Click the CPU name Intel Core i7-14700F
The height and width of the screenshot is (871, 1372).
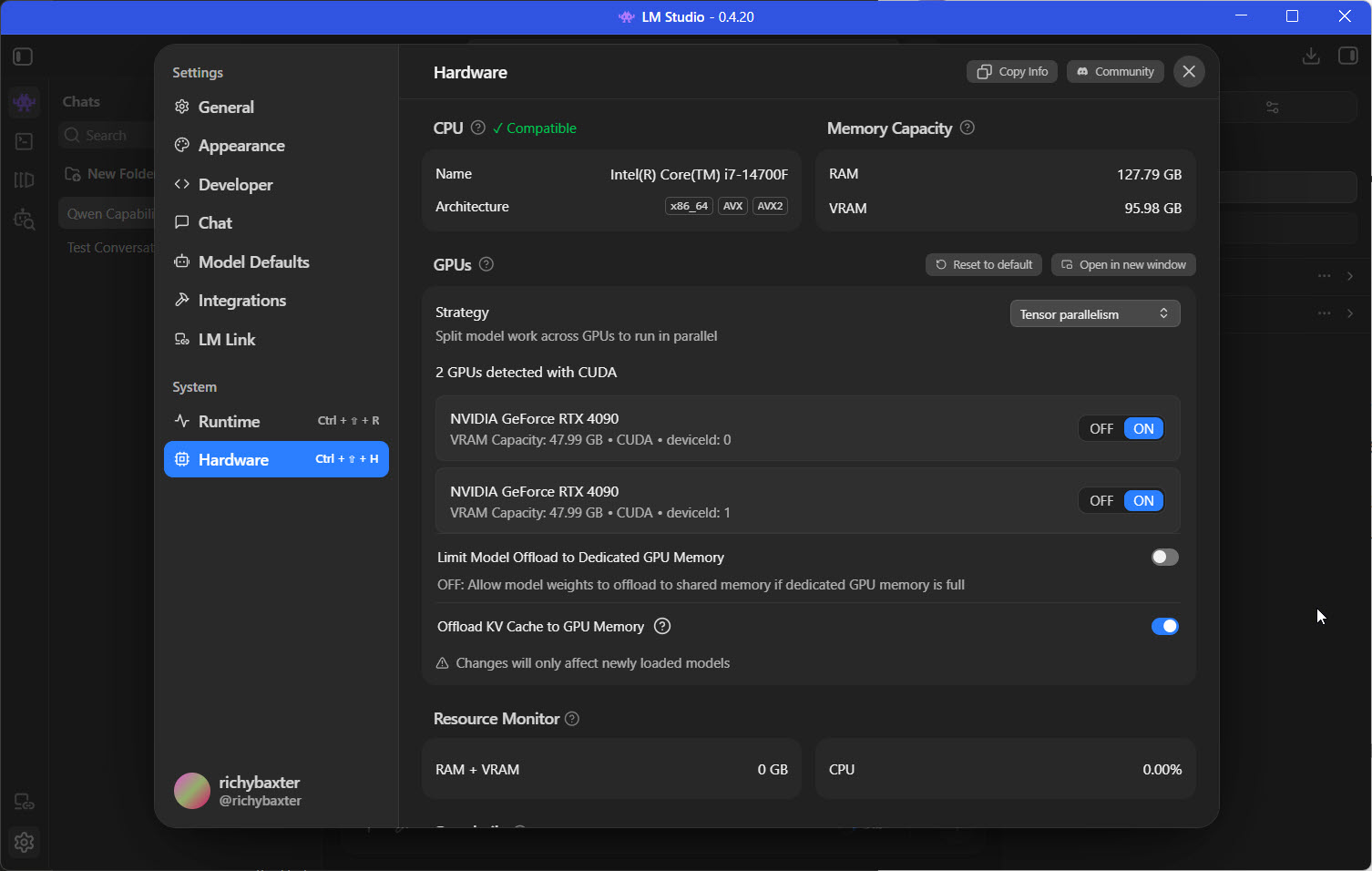click(699, 174)
